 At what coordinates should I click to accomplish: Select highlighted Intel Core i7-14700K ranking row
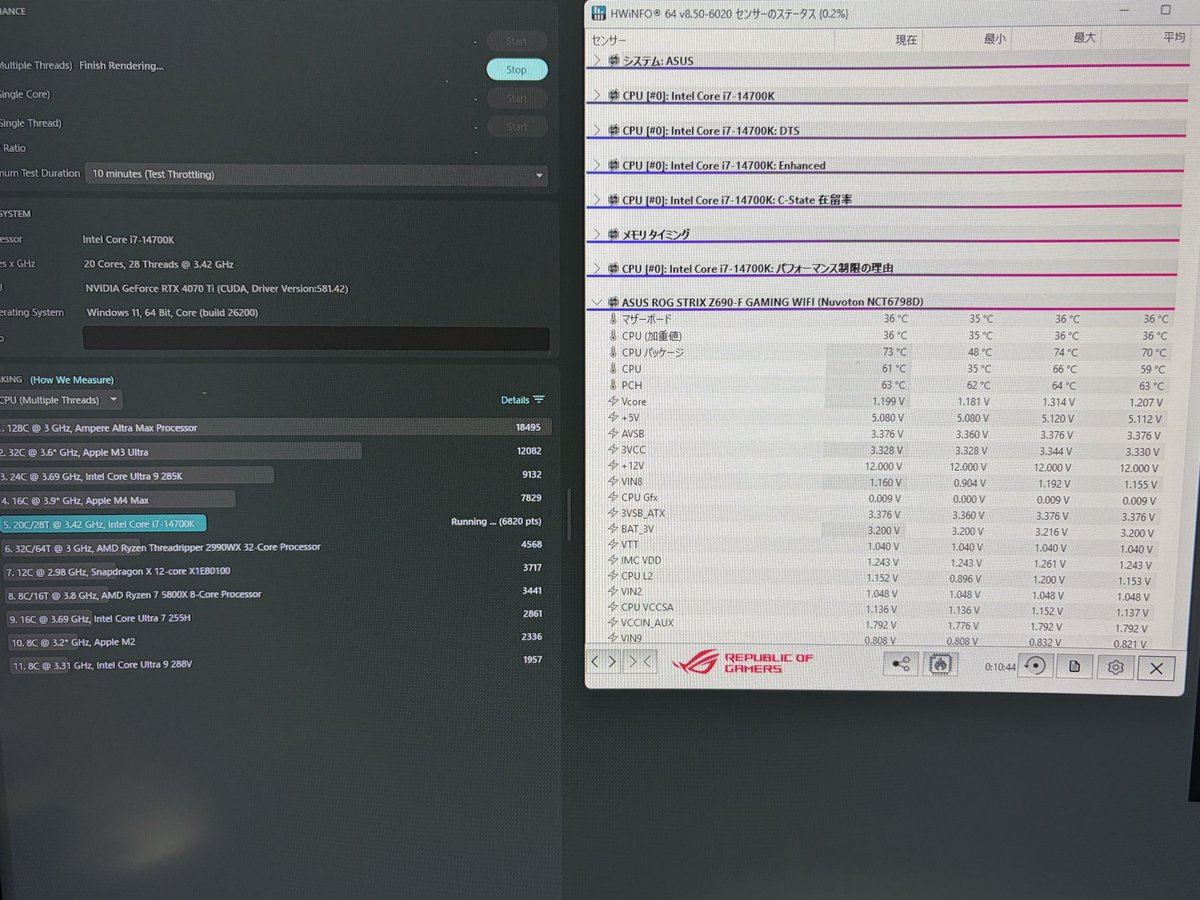point(275,523)
